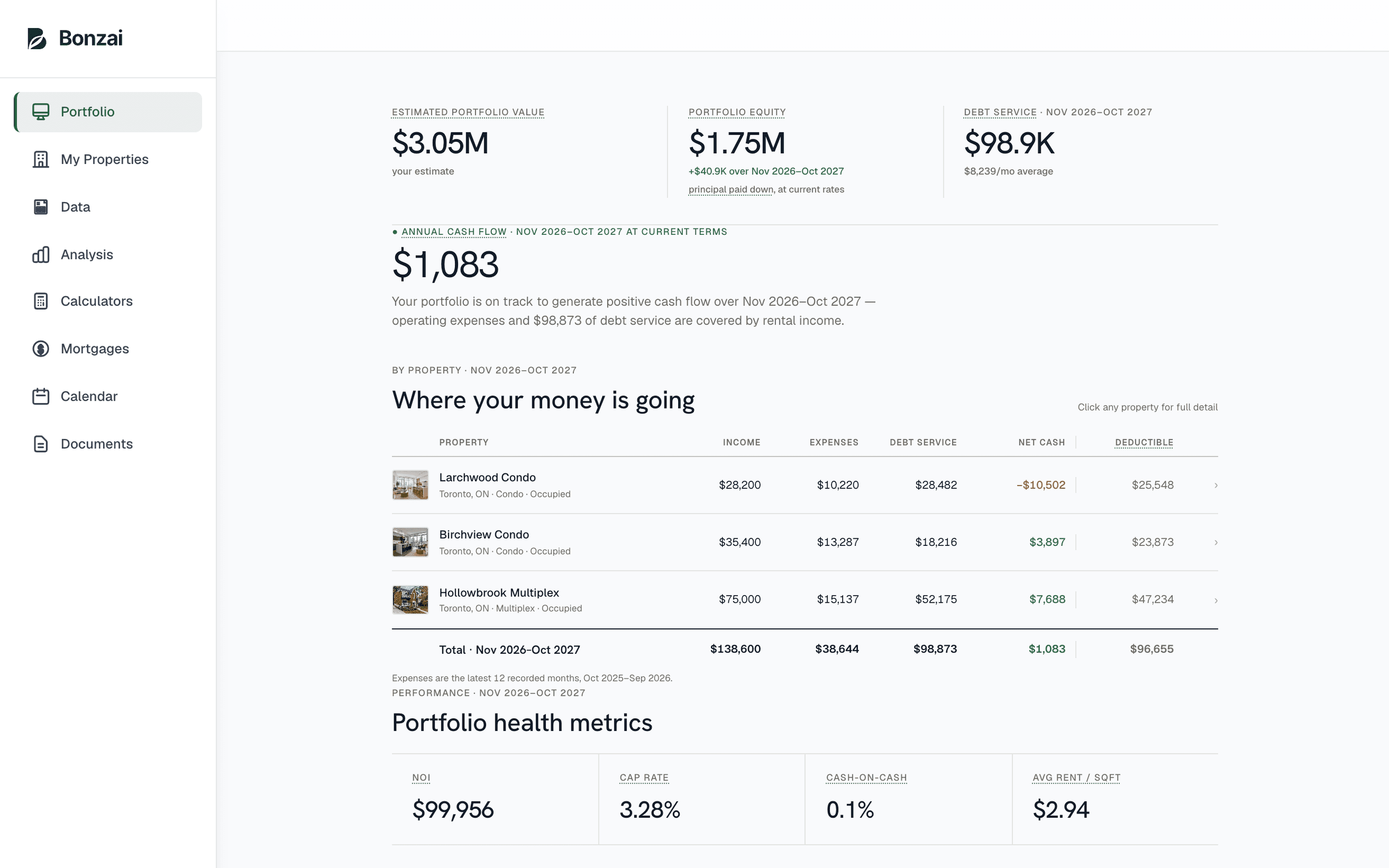Click the avg rent value $2.94
Viewport: 1389px width, 868px height.
pyautogui.click(x=1061, y=810)
